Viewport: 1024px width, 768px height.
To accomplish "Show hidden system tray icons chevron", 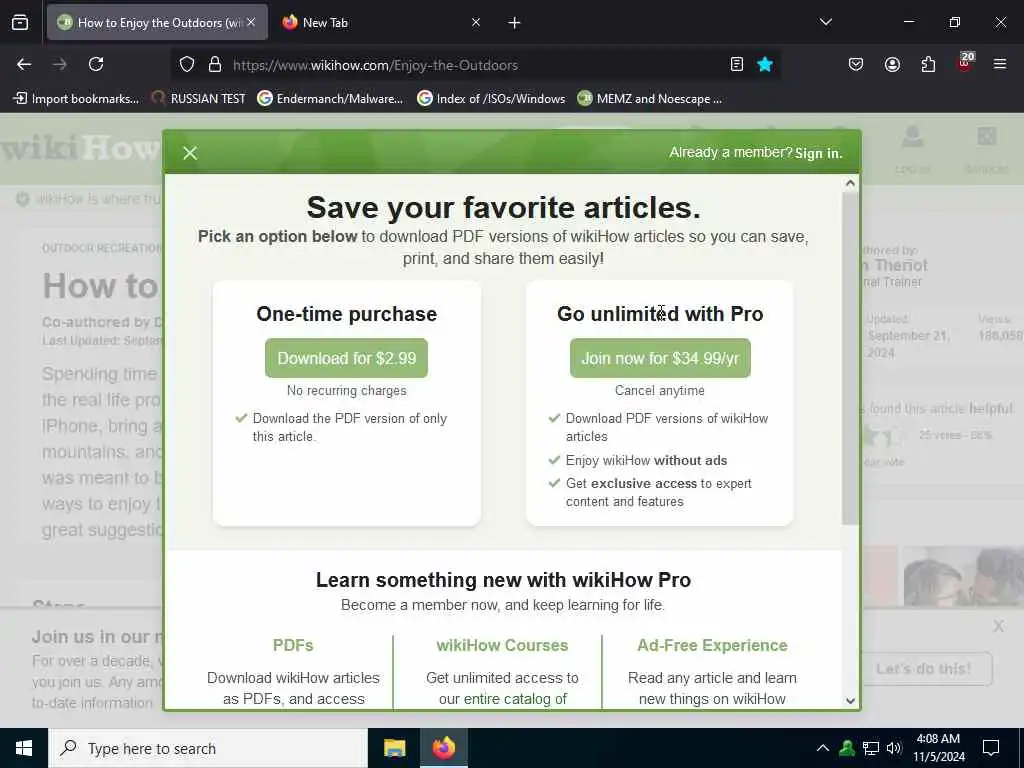I will pyautogui.click(x=823, y=748).
